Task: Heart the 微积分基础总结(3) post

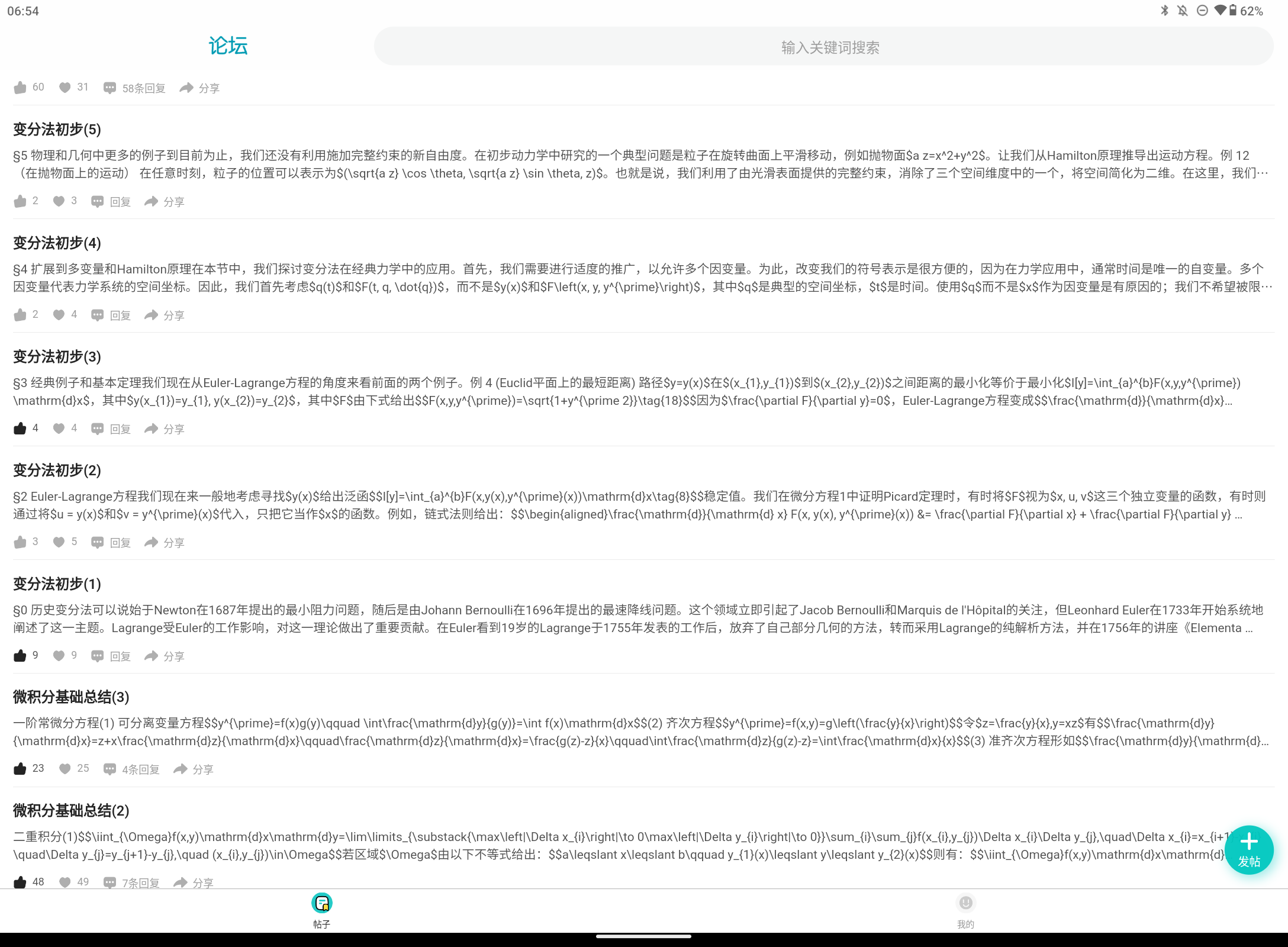Action: coord(65,769)
